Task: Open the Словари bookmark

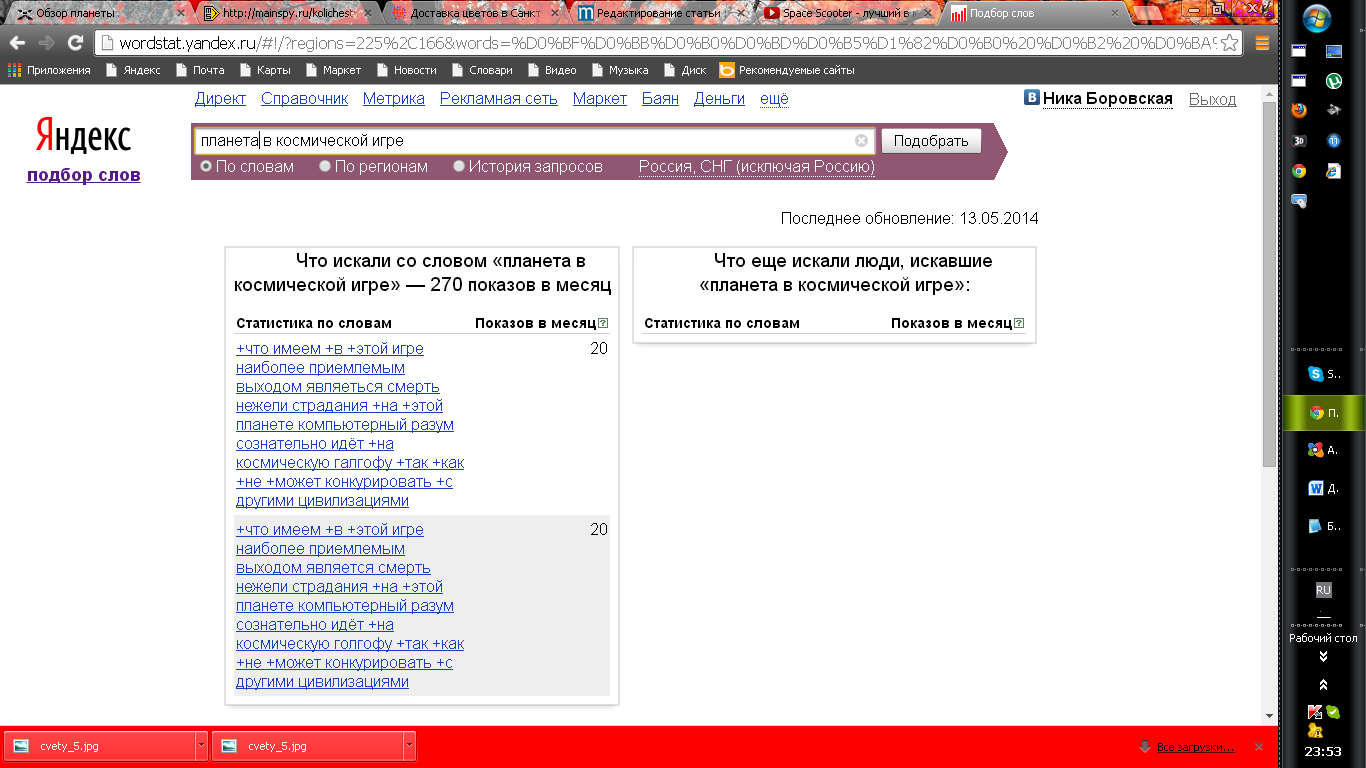Action: [x=482, y=70]
